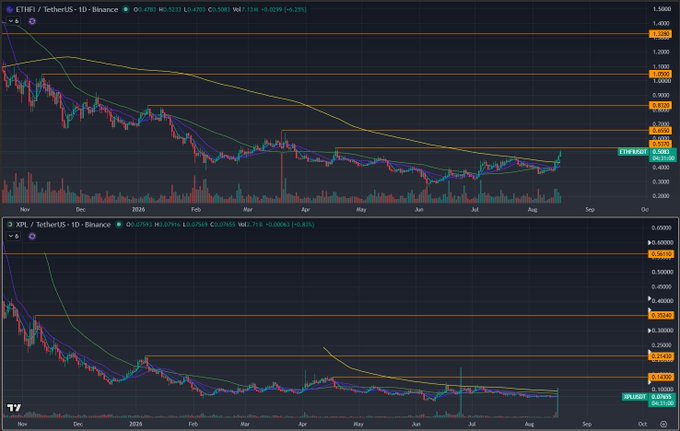Select the 0.6550 price level label
This screenshot has height=431, width=680.
(660, 131)
